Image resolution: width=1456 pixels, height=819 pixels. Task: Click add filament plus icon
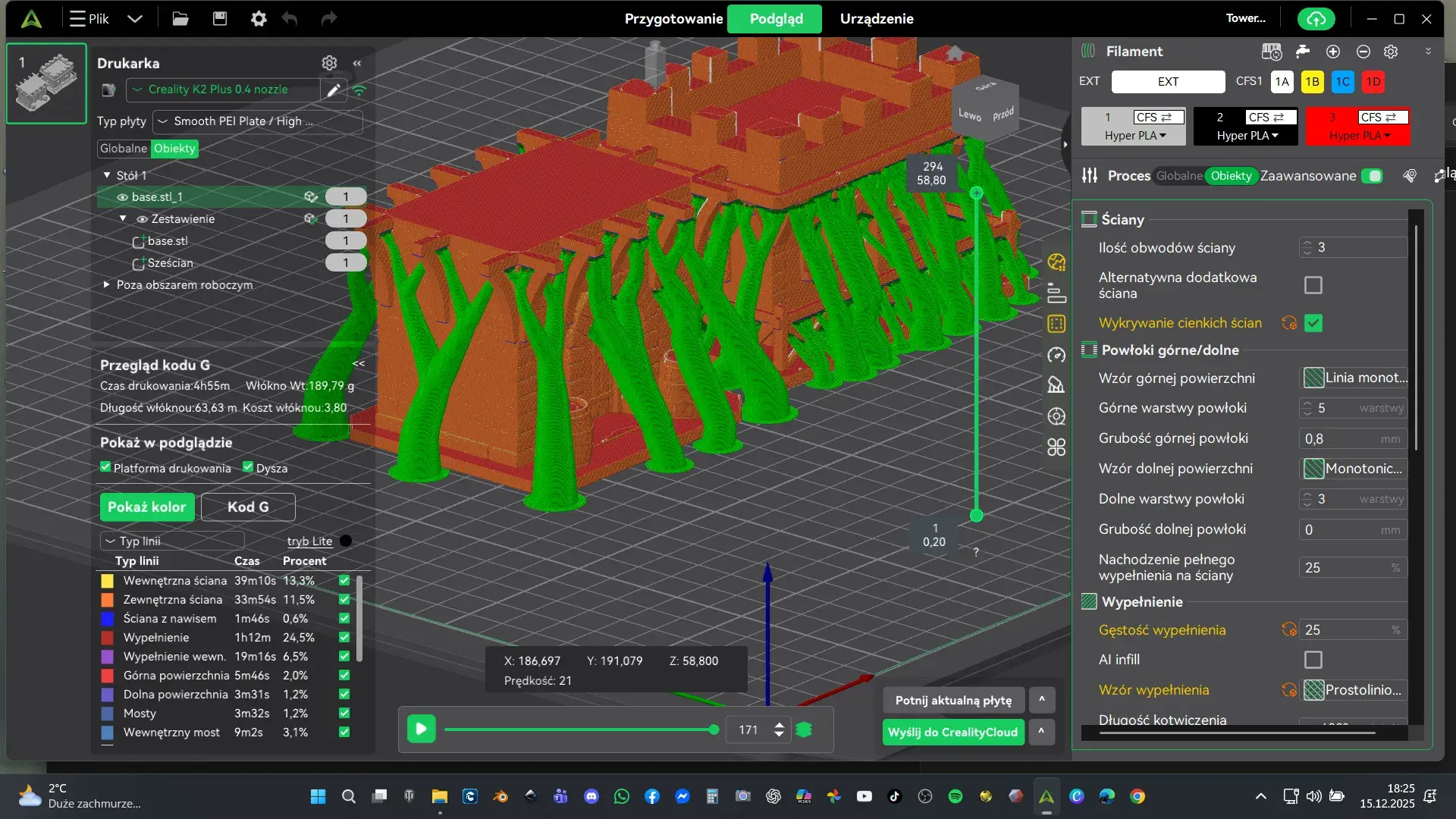point(1332,52)
